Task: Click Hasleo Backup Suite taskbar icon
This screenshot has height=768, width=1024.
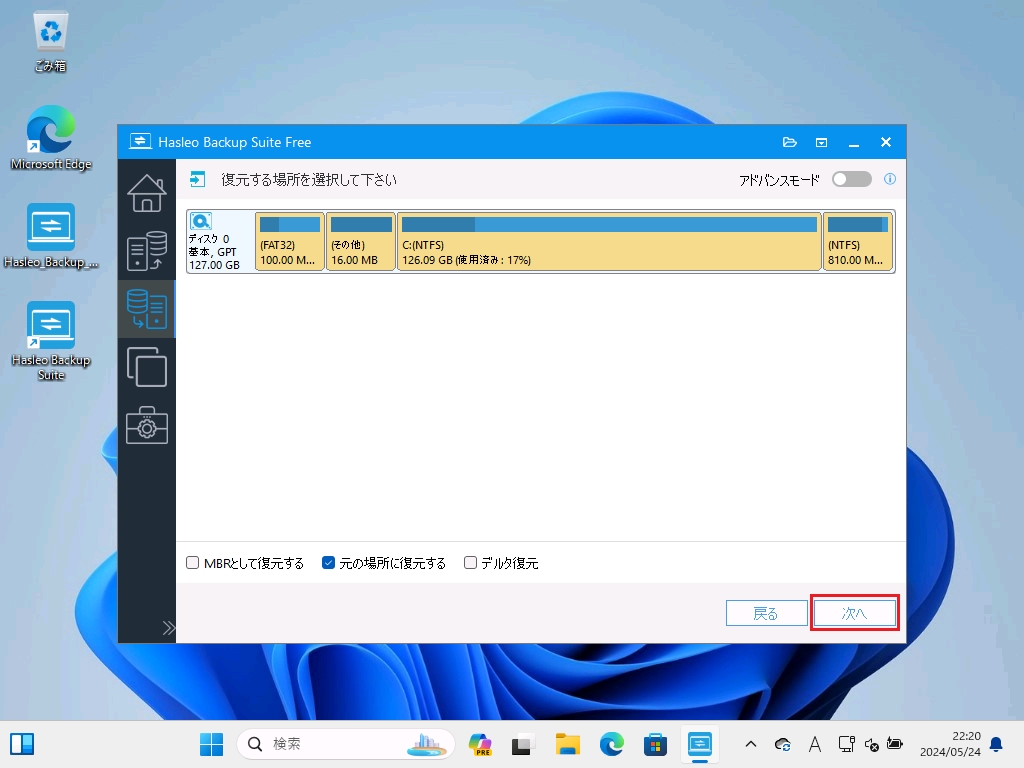Action: [699, 744]
